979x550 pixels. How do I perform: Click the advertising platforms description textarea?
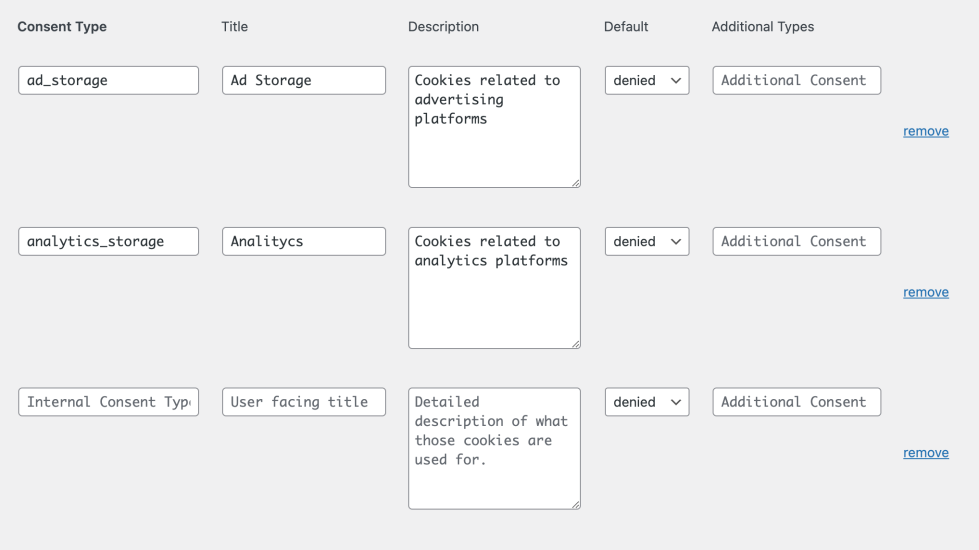(494, 127)
